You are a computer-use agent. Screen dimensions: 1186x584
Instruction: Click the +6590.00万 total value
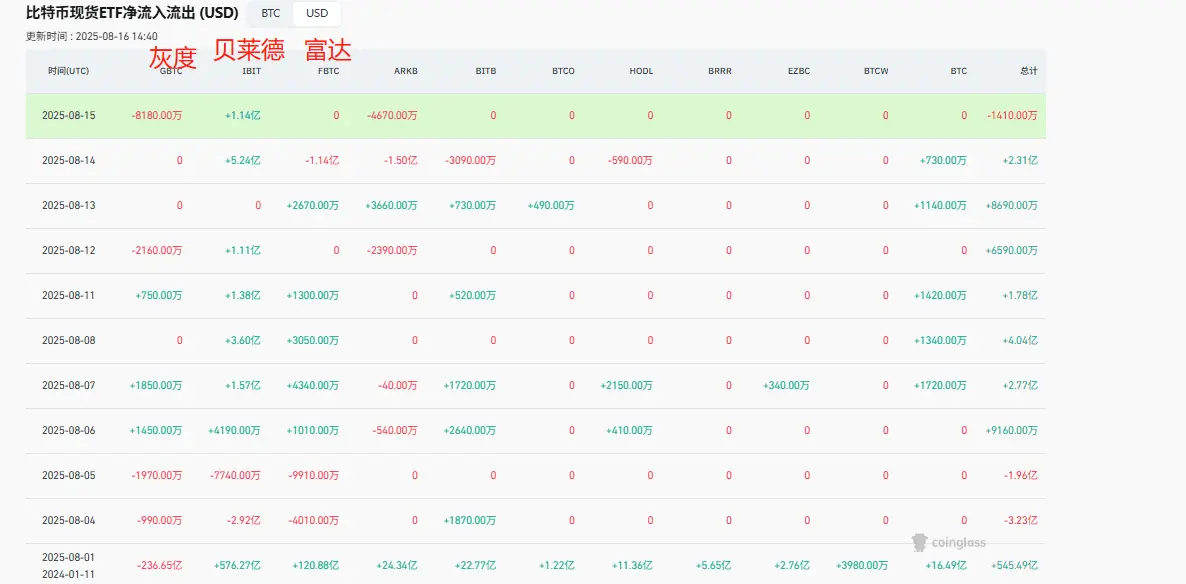(1012, 250)
